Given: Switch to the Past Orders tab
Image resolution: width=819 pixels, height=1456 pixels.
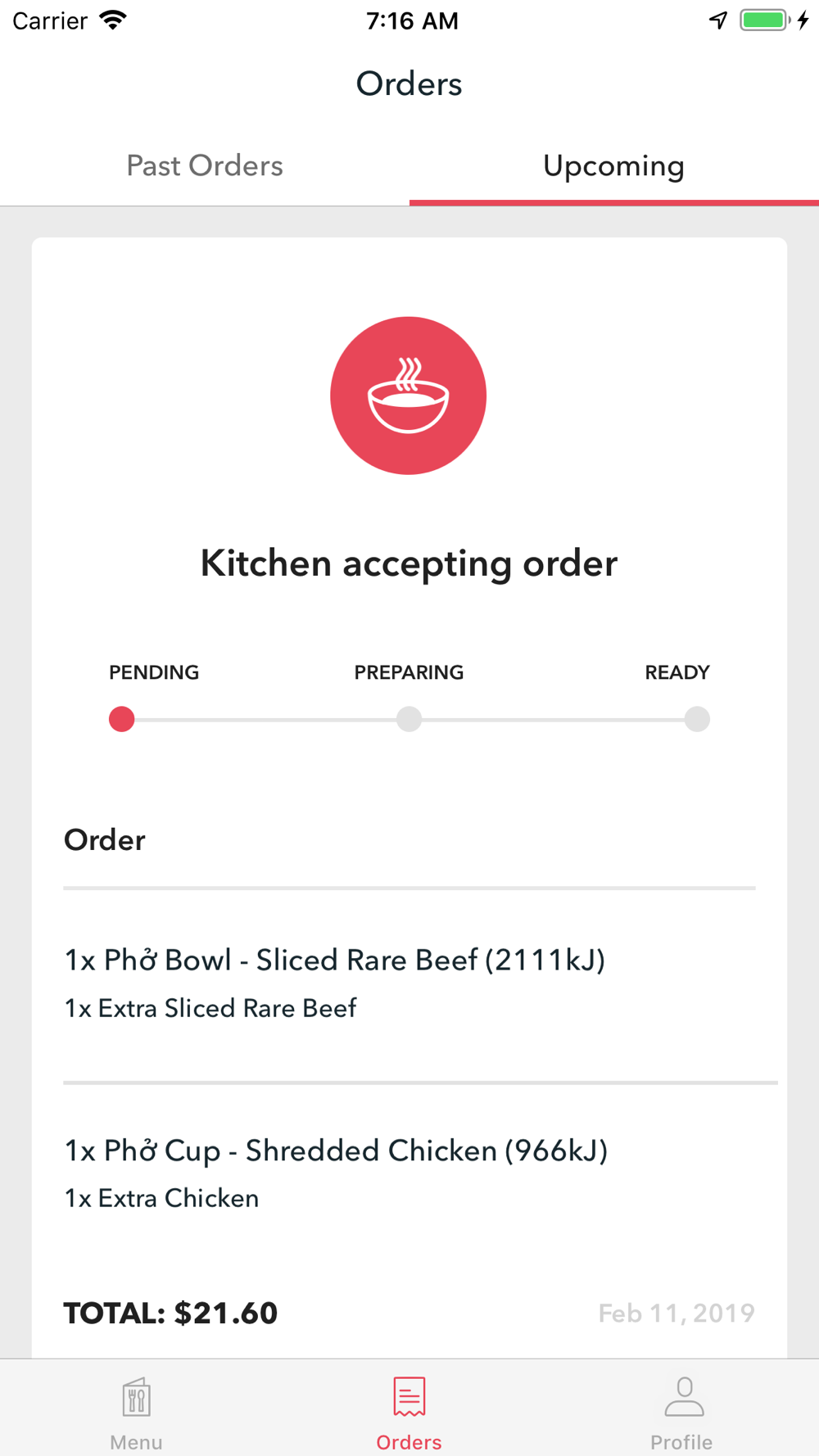Looking at the screenshot, I should (x=205, y=166).
